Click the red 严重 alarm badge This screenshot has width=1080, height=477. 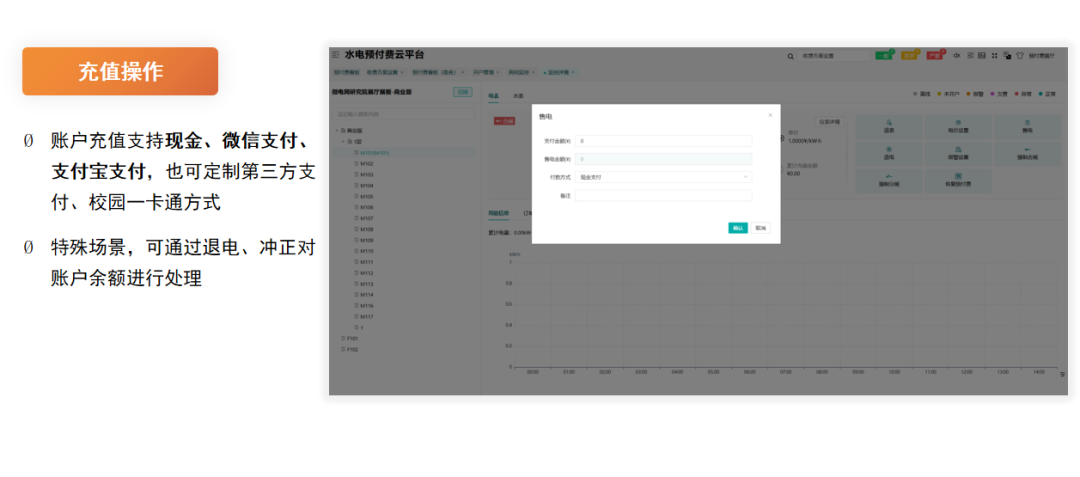[934, 56]
